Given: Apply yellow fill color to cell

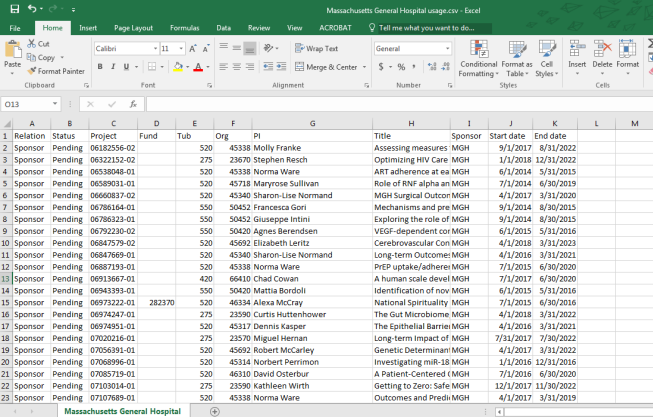Looking at the screenshot, I should point(178,67).
